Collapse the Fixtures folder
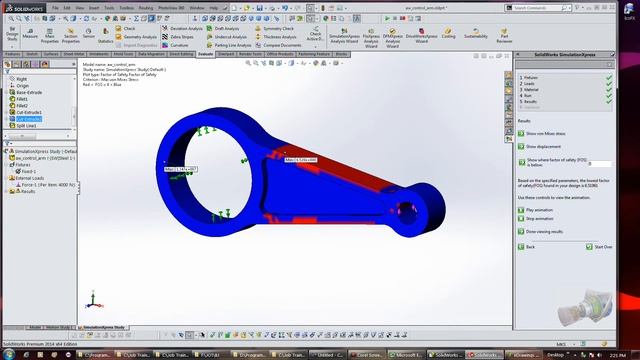The height and width of the screenshot is (360, 640). tap(6, 165)
